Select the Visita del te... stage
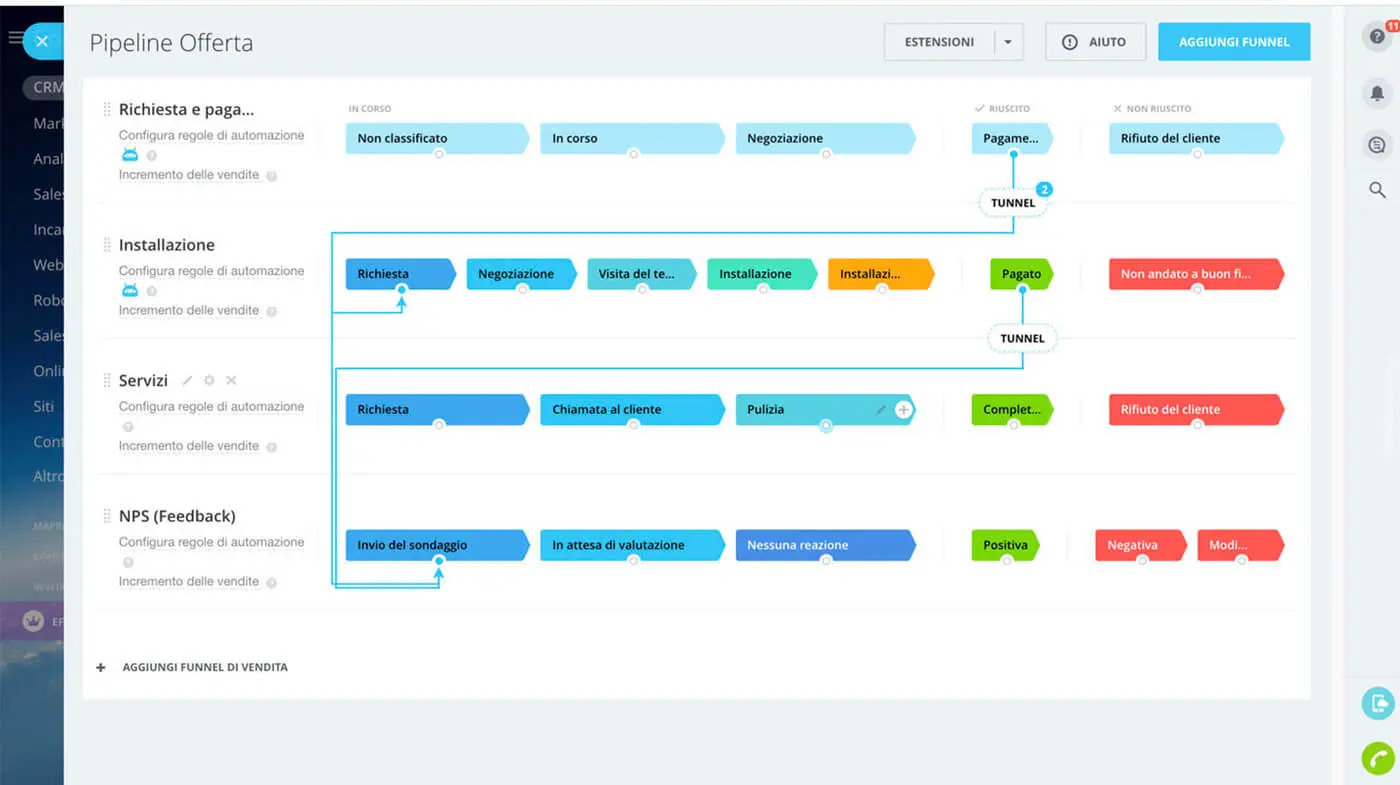The image size is (1400, 785). (641, 274)
